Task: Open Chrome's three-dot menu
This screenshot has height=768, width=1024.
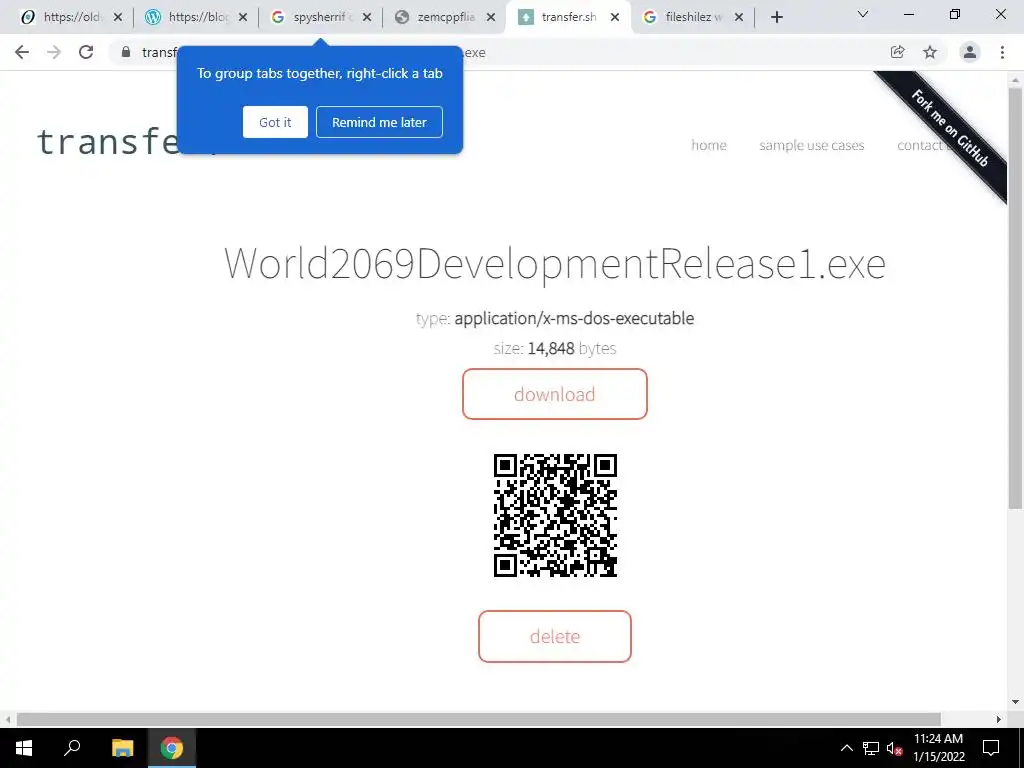Action: 1002,52
